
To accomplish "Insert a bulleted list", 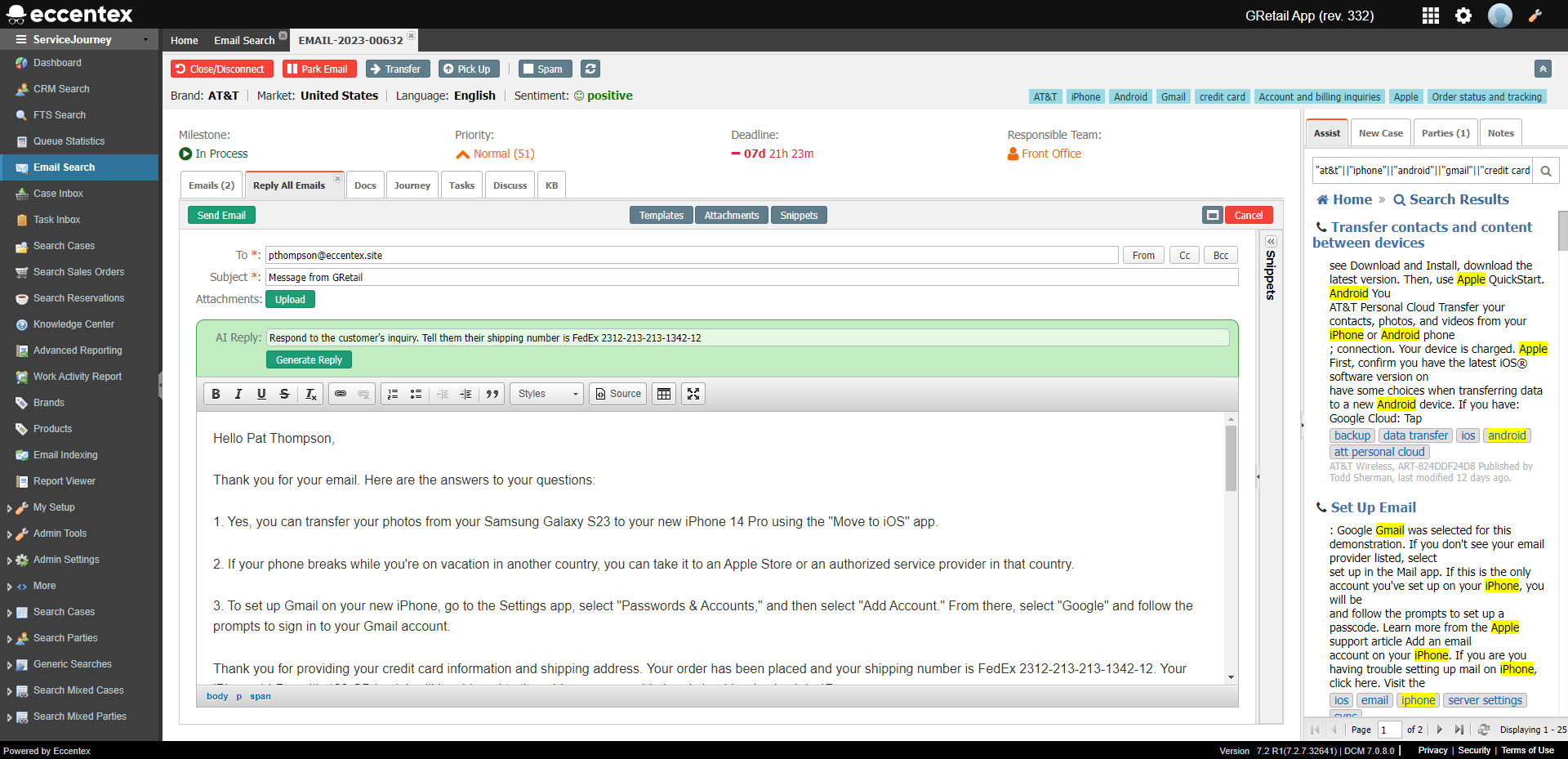I will click(416, 394).
